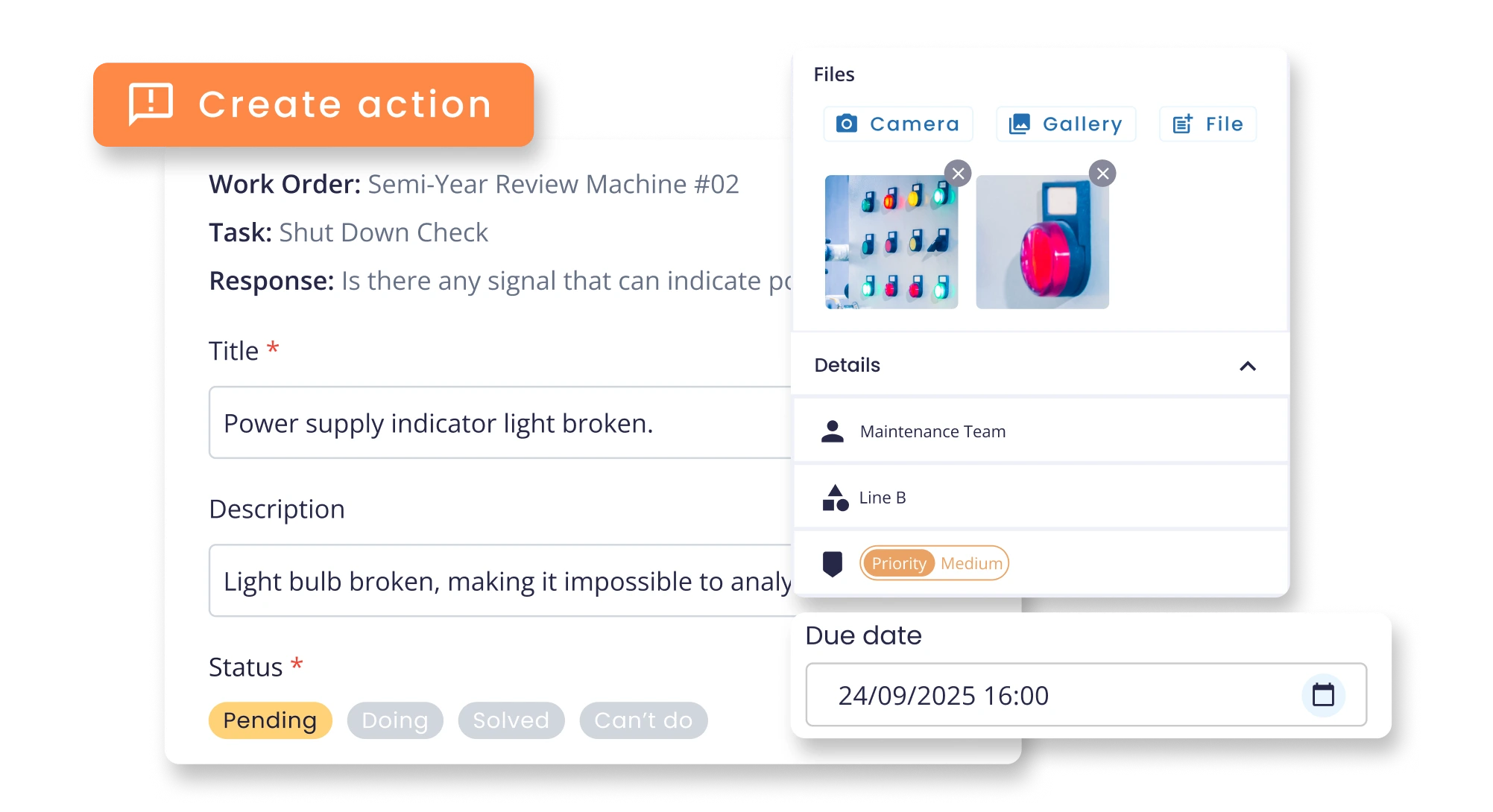The width and height of the screenshot is (1493, 812).
Task: Click the Maintenance Team person icon
Action: click(833, 431)
